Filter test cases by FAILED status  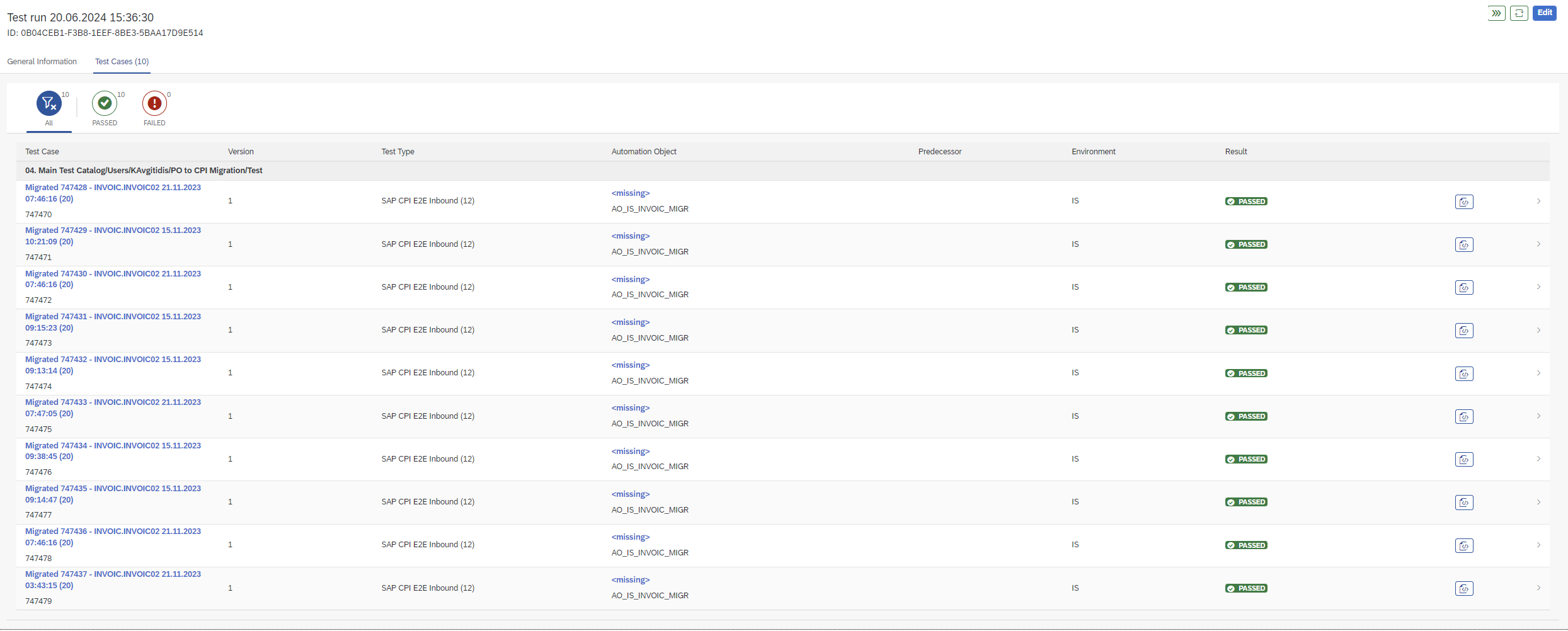click(x=154, y=104)
